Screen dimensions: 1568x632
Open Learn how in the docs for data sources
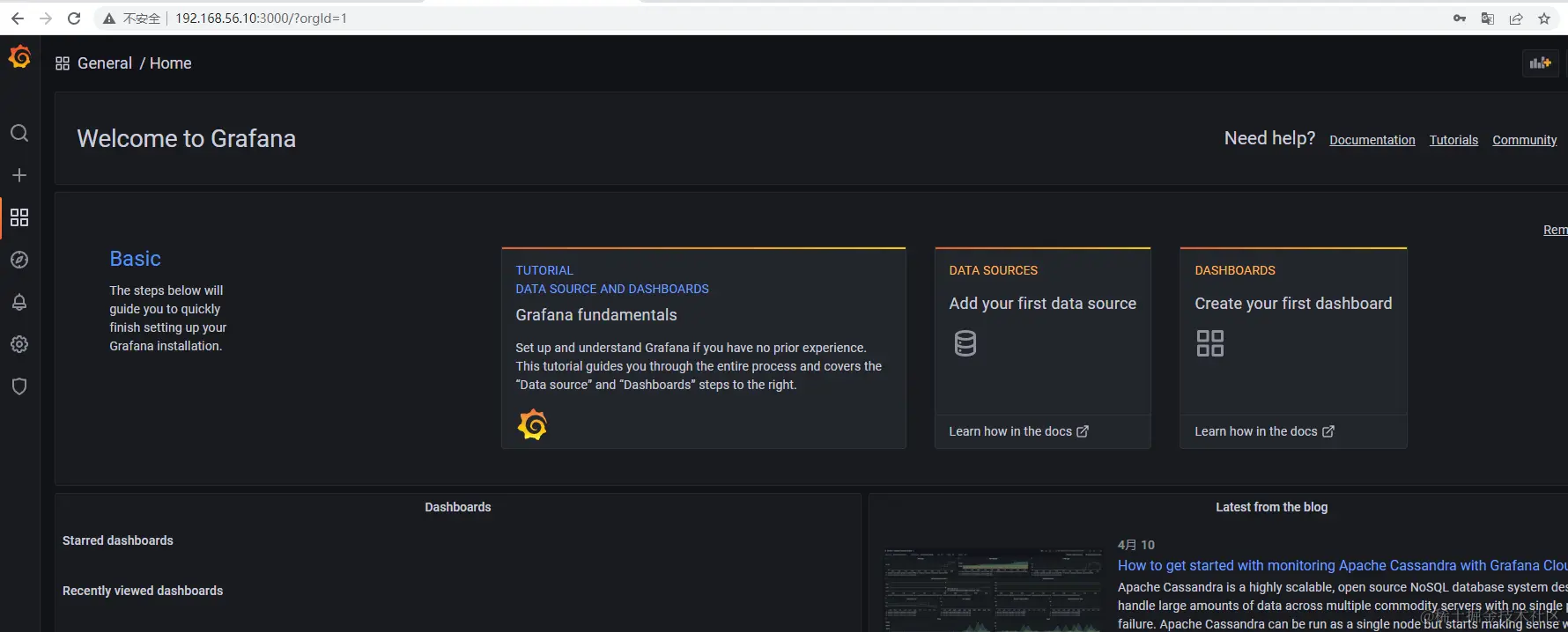click(1018, 431)
